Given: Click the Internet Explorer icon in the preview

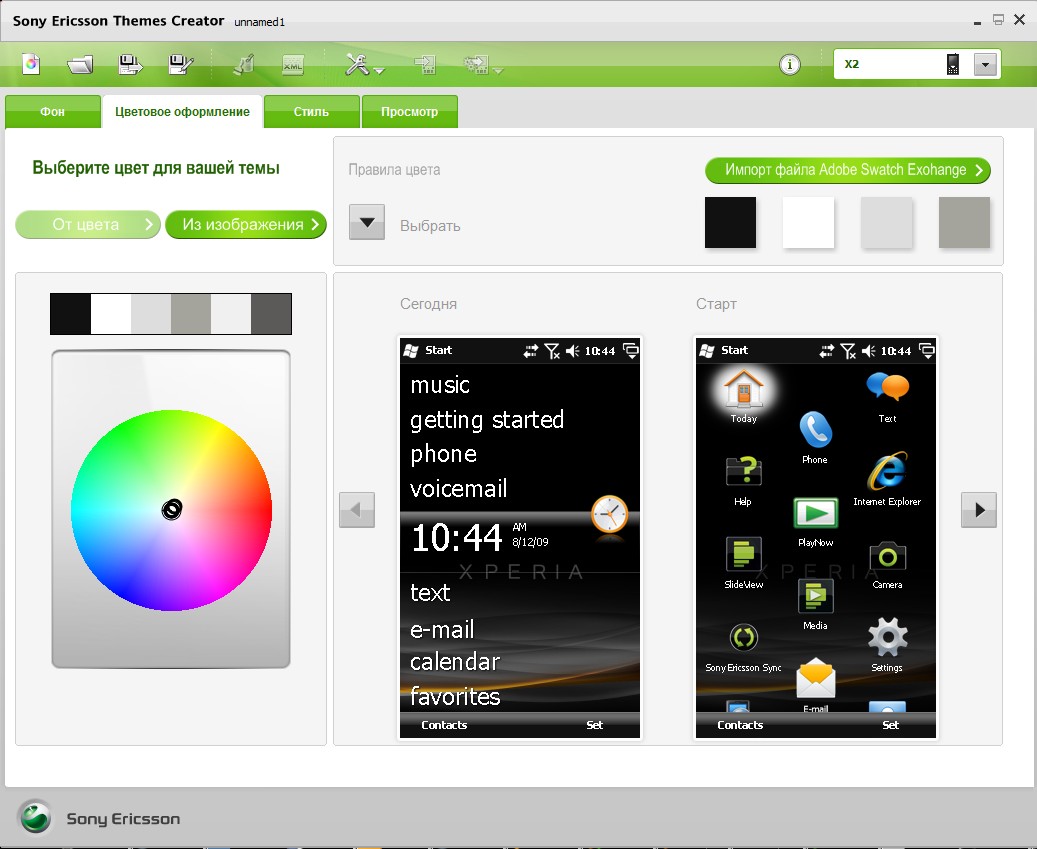Looking at the screenshot, I should tap(888, 471).
